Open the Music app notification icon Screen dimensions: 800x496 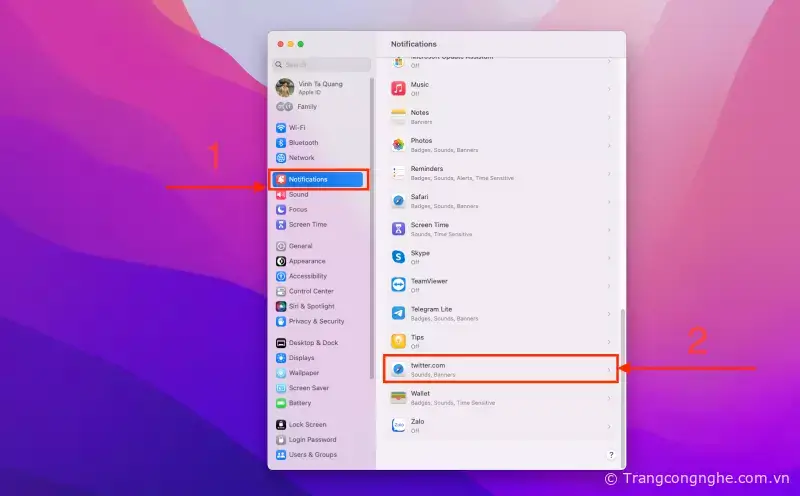point(398,88)
